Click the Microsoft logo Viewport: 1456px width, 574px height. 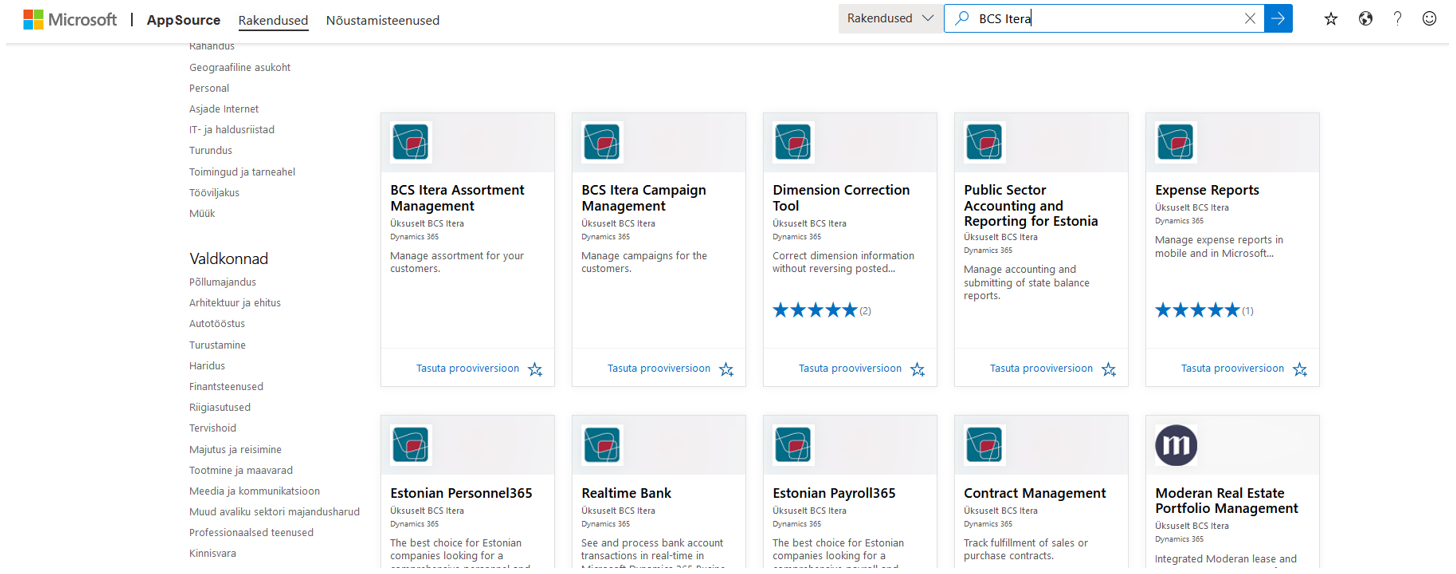70,19
